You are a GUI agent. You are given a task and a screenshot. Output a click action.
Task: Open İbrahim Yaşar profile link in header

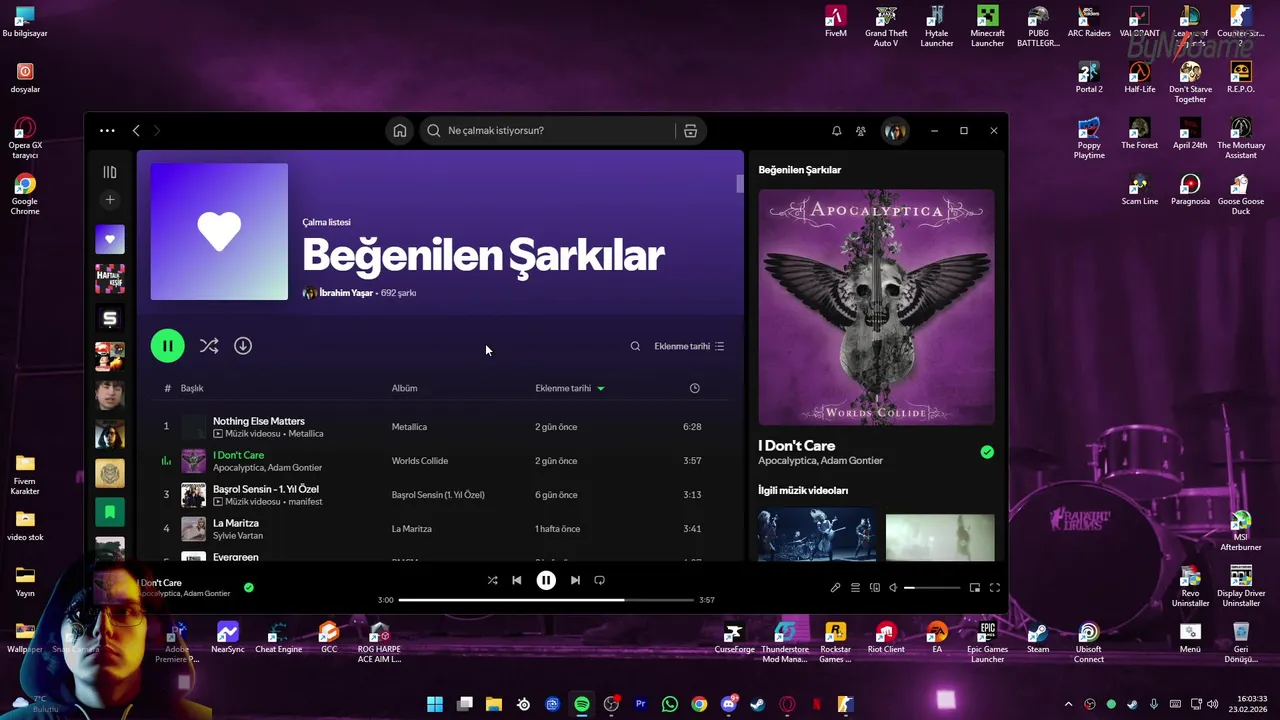pos(346,293)
